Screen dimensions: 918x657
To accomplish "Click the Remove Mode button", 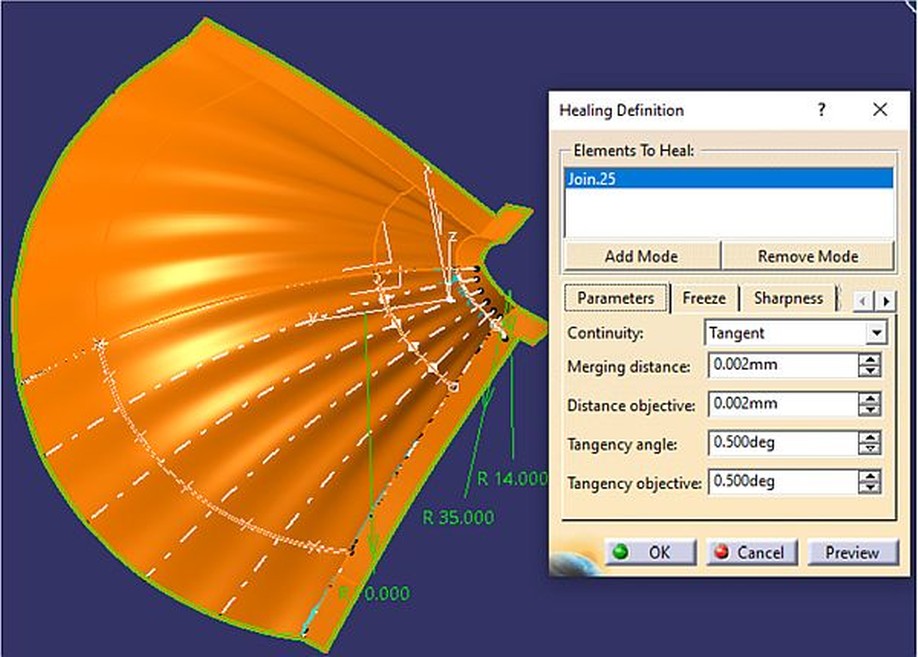I will coord(807,256).
